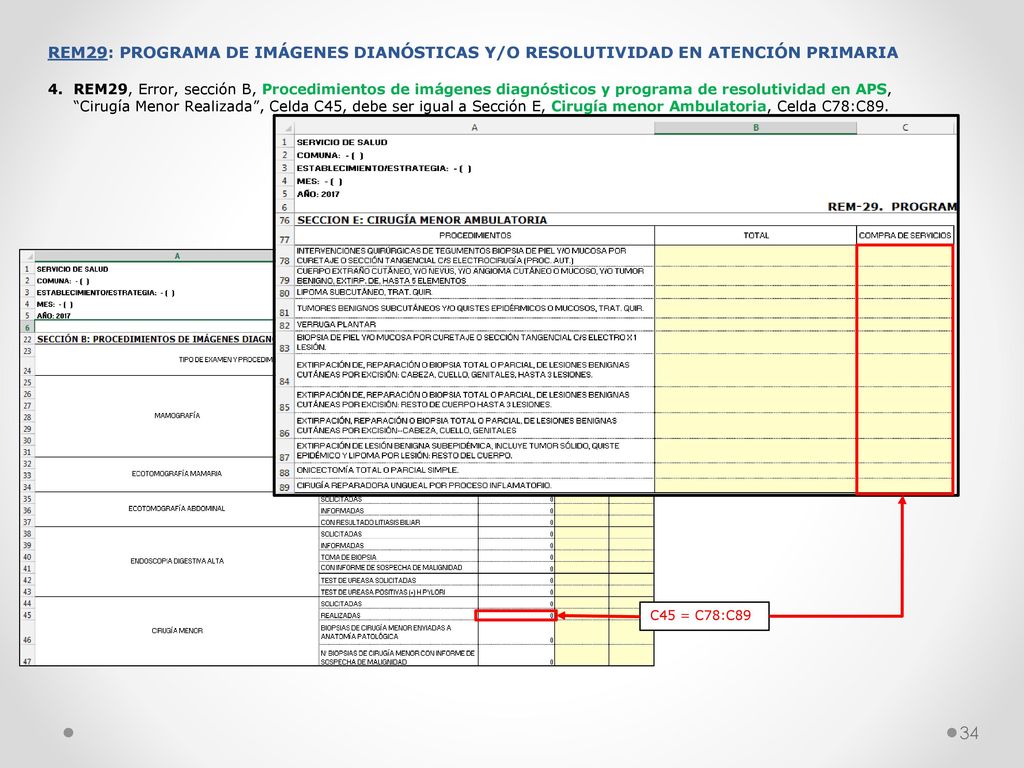Click the yellow TOTAL cell for Onicectomía row
The image size is (1024, 768).
click(756, 470)
